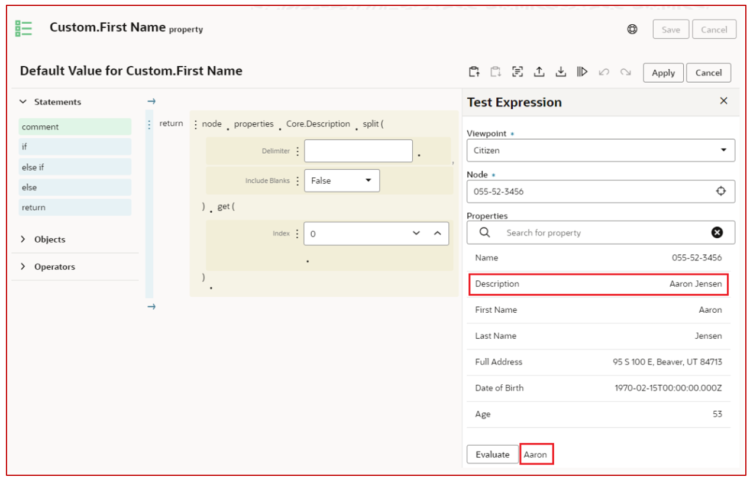Open the Delimiter argument three-dot menu
Image resolution: width=750 pixels, height=480 pixels.
pyautogui.click(x=298, y=152)
